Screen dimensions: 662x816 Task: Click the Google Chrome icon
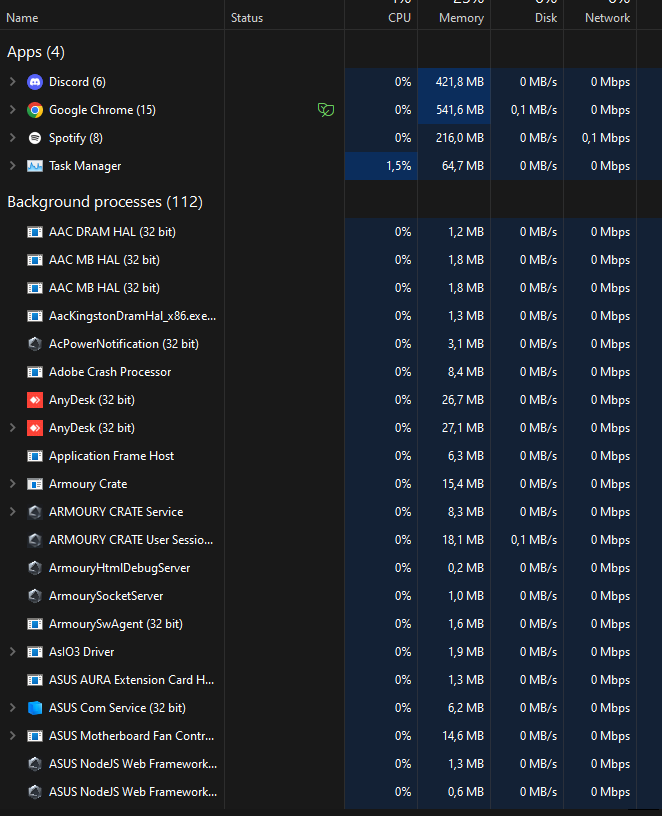[x=35, y=110]
